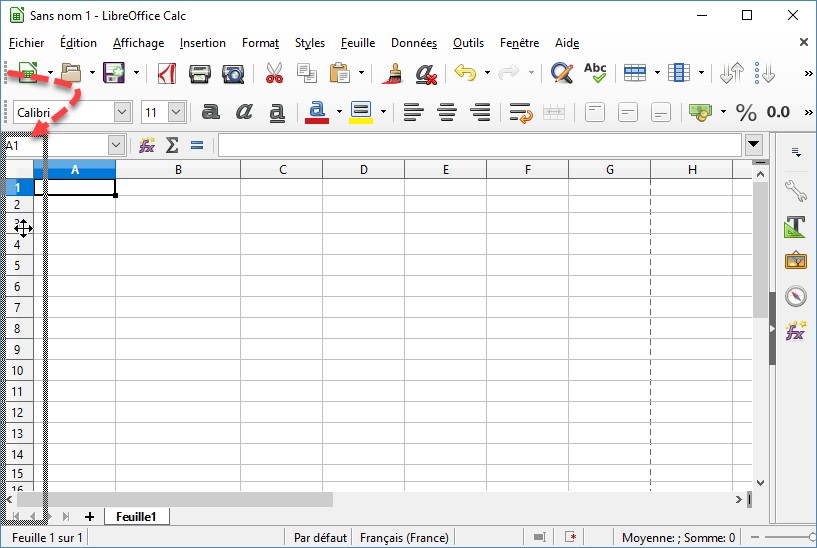The height and width of the screenshot is (548, 817).
Task: Click the Sum (Σ) icon
Action: pos(171,145)
